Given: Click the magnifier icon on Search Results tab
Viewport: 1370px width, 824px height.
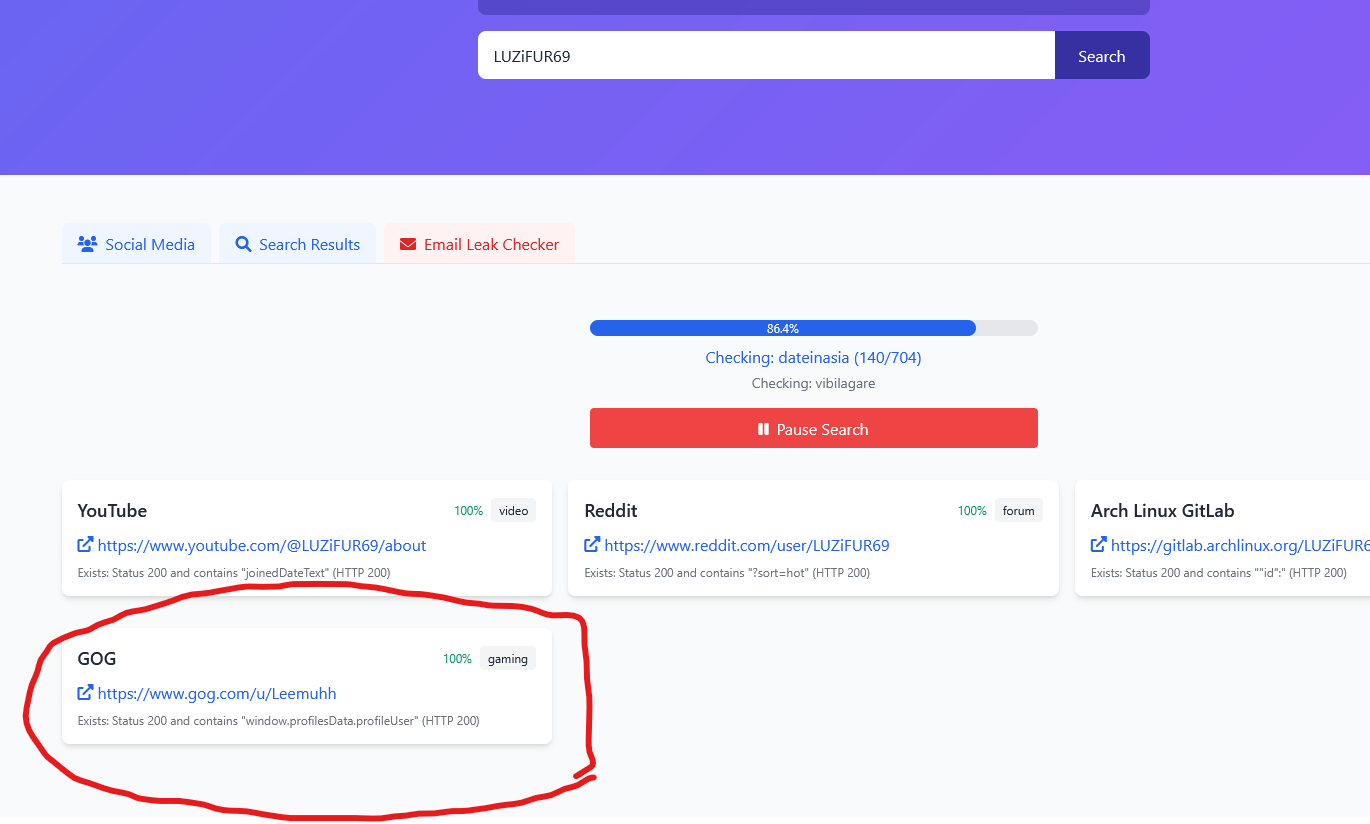Looking at the screenshot, I should coord(243,244).
